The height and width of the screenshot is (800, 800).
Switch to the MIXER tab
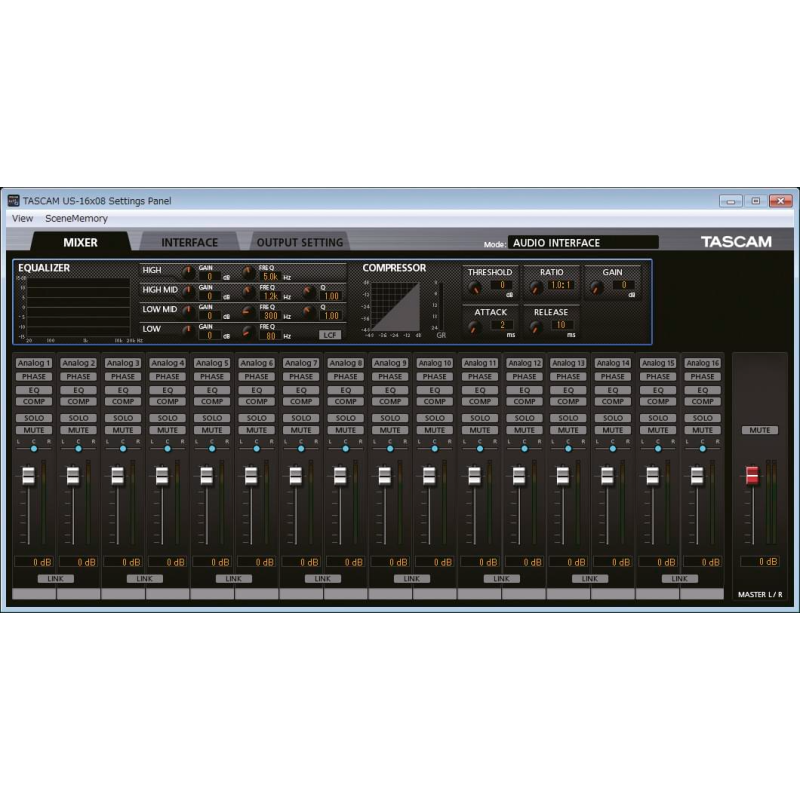click(80, 242)
